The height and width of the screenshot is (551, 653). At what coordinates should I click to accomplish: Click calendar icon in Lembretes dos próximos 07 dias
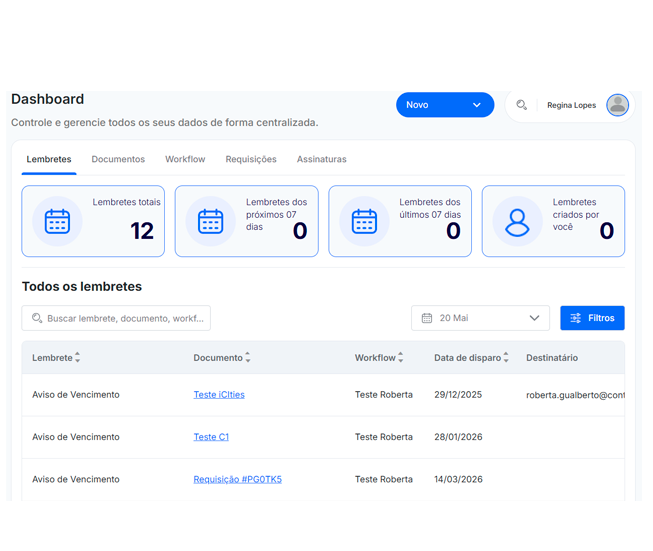click(210, 222)
